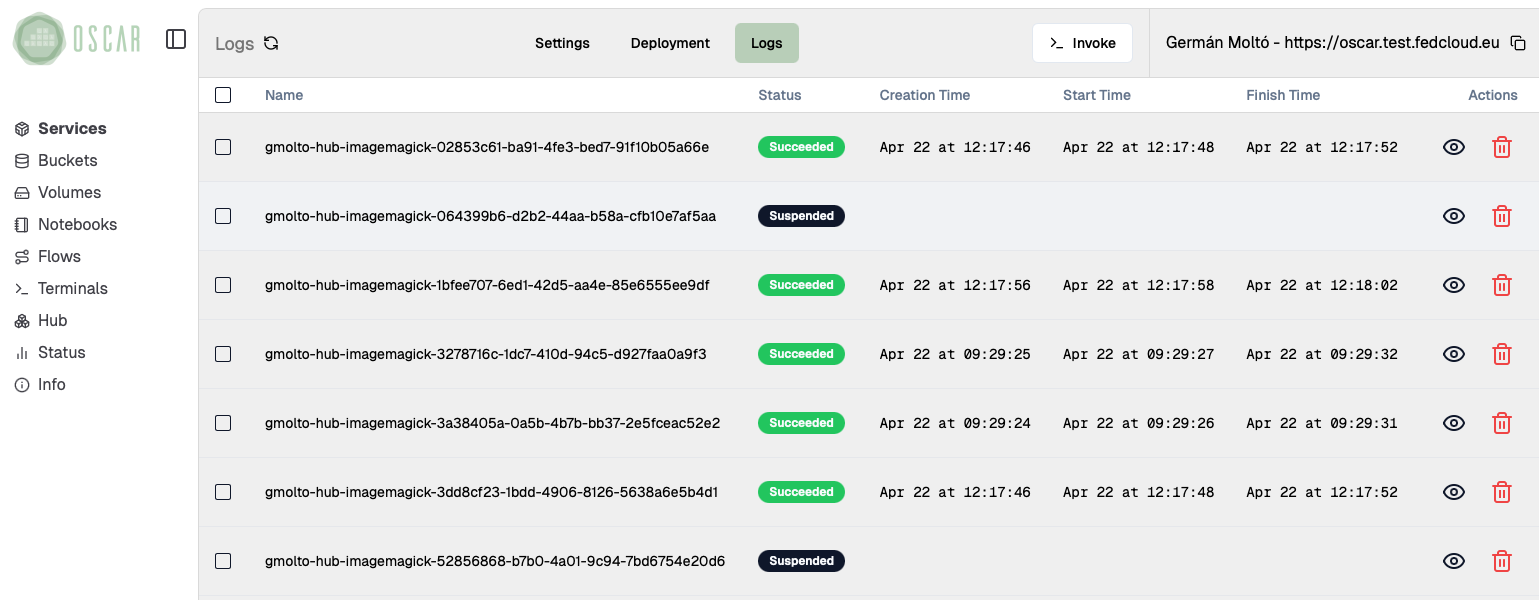Show log for imagemagick-3a38405a job
The width and height of the screenshot is (1539, 600).
click(x=1453, y=423)
